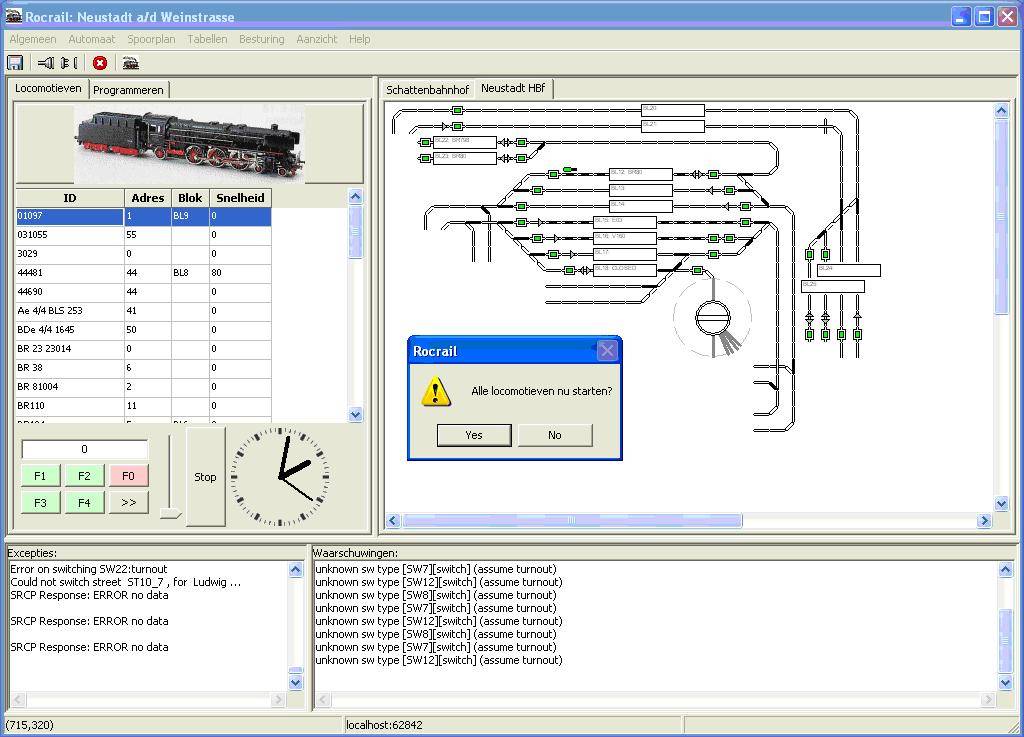Open the Automaat menu

[x=91, y=39]
